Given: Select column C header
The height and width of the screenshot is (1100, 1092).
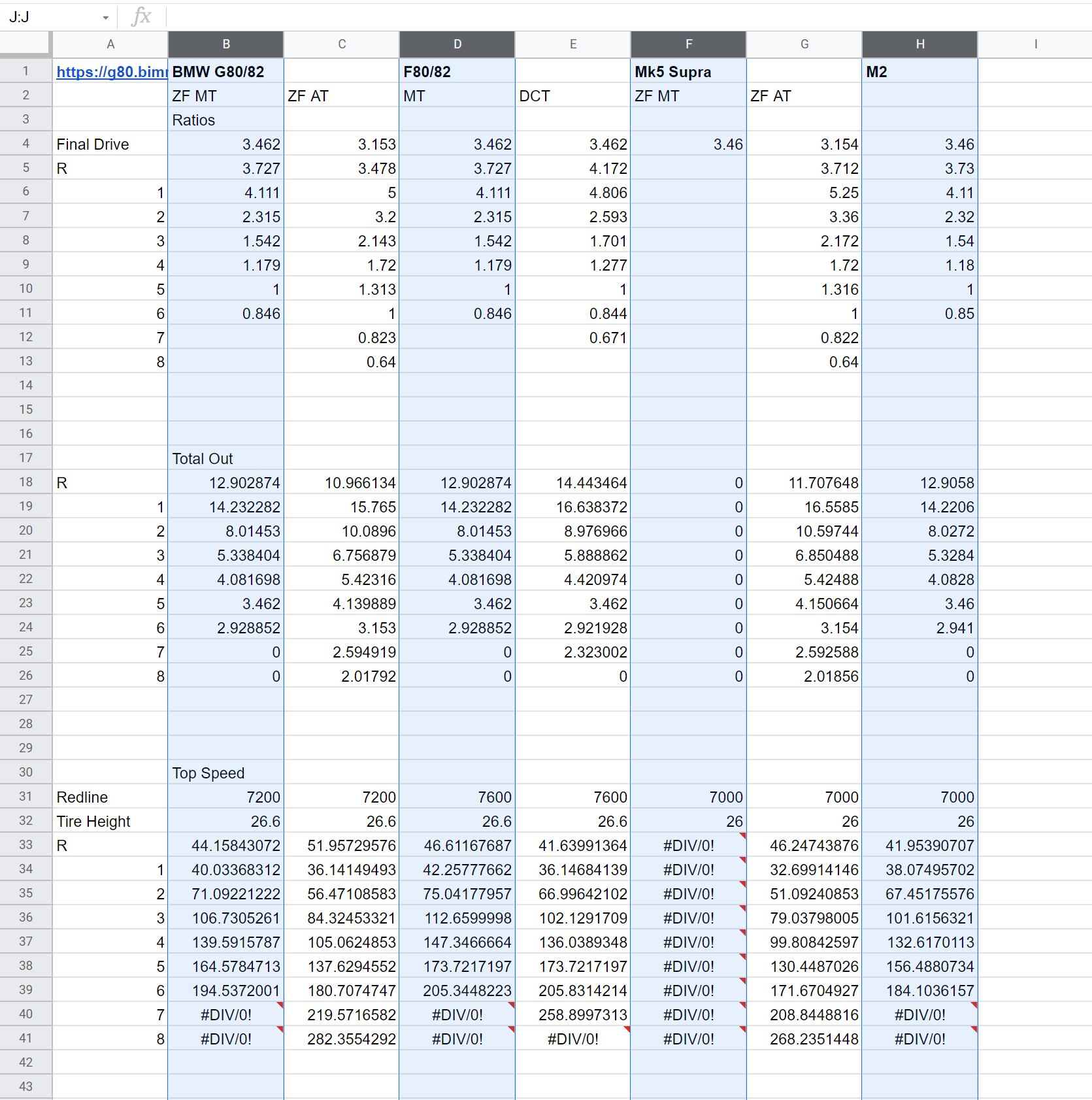Looking at the screenshot, I should tap(342, 44).
